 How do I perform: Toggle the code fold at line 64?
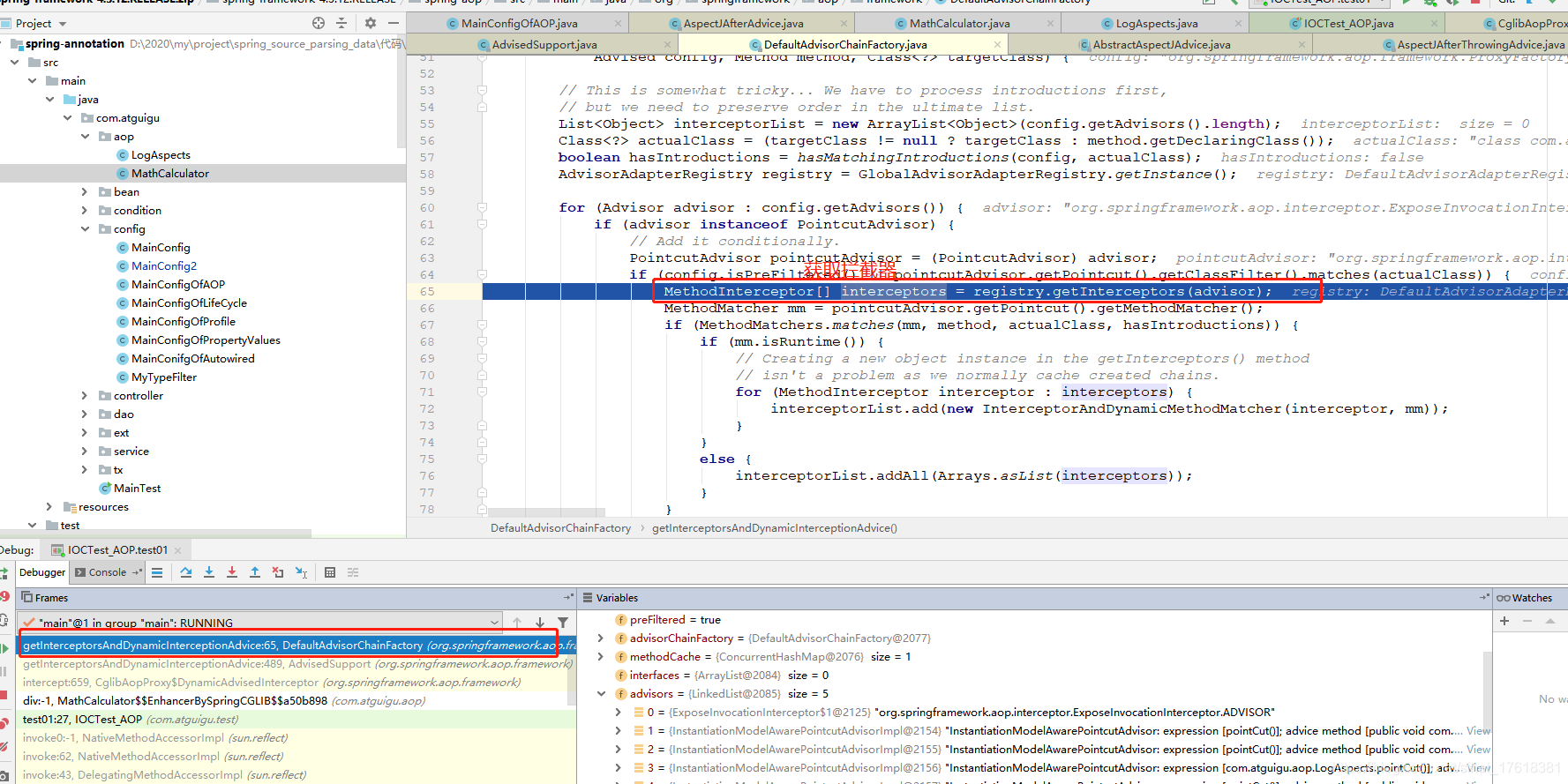tap(482, 274)
